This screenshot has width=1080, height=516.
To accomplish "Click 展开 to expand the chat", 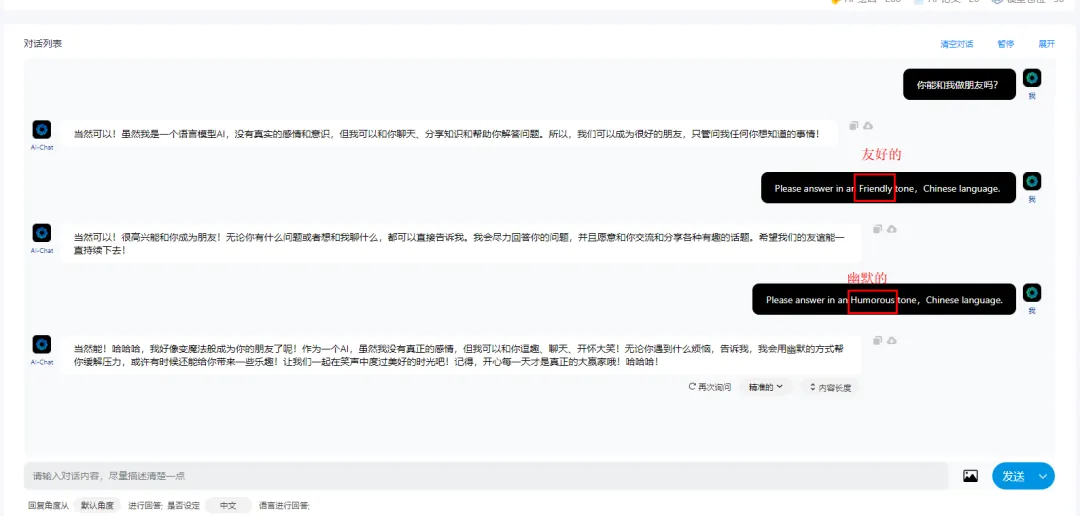I will coord(1046,44).
